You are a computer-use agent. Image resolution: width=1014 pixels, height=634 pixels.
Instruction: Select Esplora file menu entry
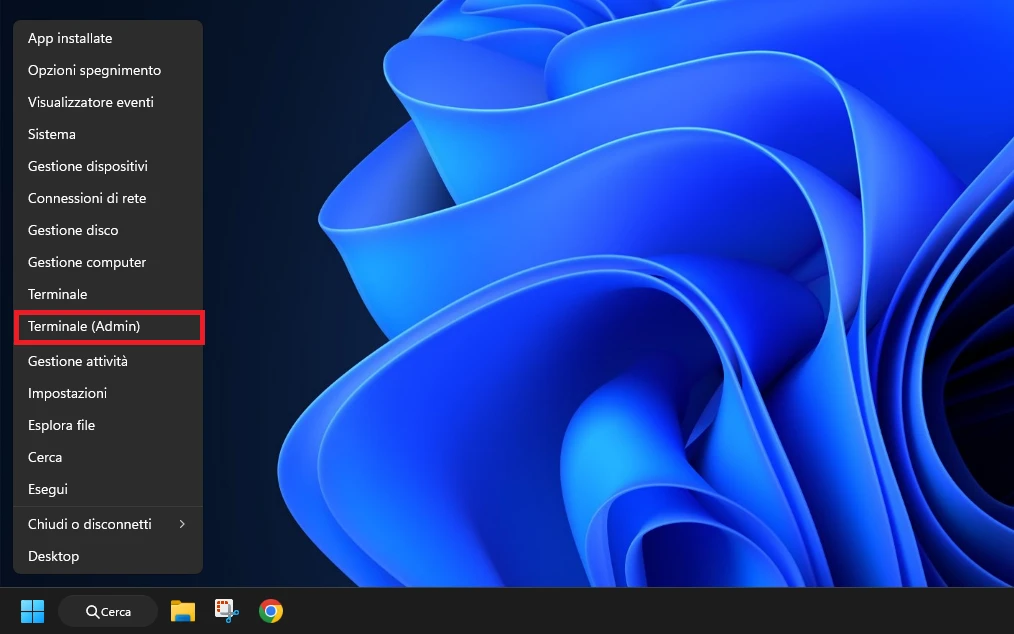[x=108, y=425]
